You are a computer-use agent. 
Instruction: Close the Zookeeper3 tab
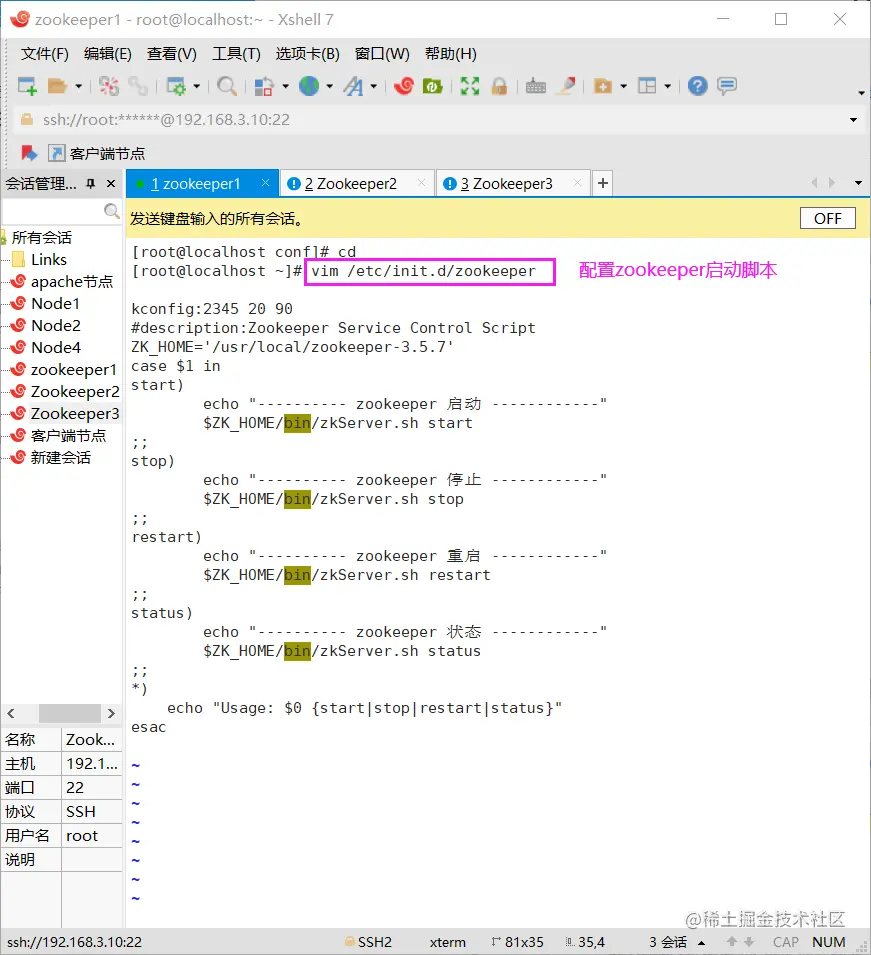coord(577,183)
